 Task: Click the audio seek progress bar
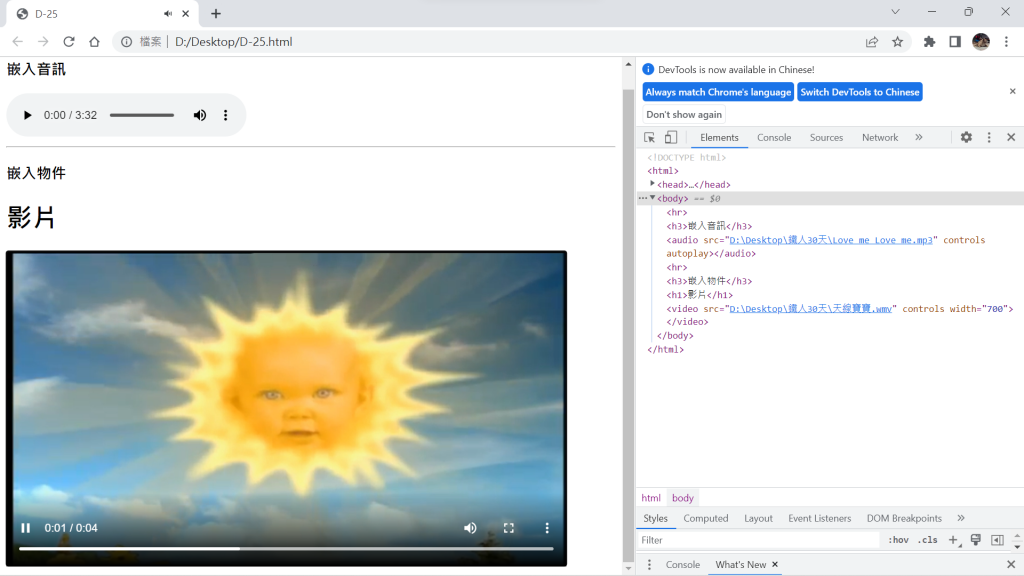[142, 115]
